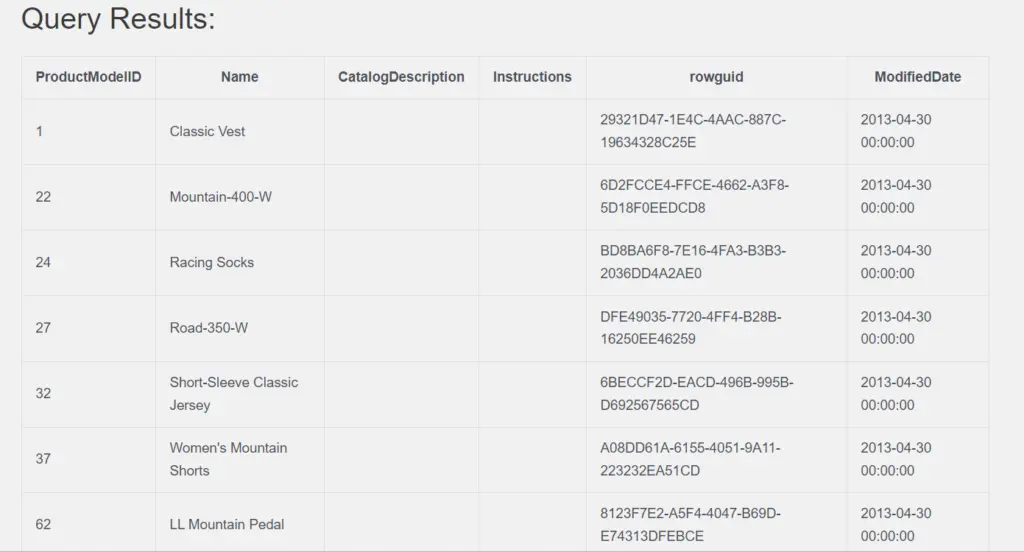Screen dimensions: 1024x552
Task: Click the ProductModelID column header
Action: point(88,77)
